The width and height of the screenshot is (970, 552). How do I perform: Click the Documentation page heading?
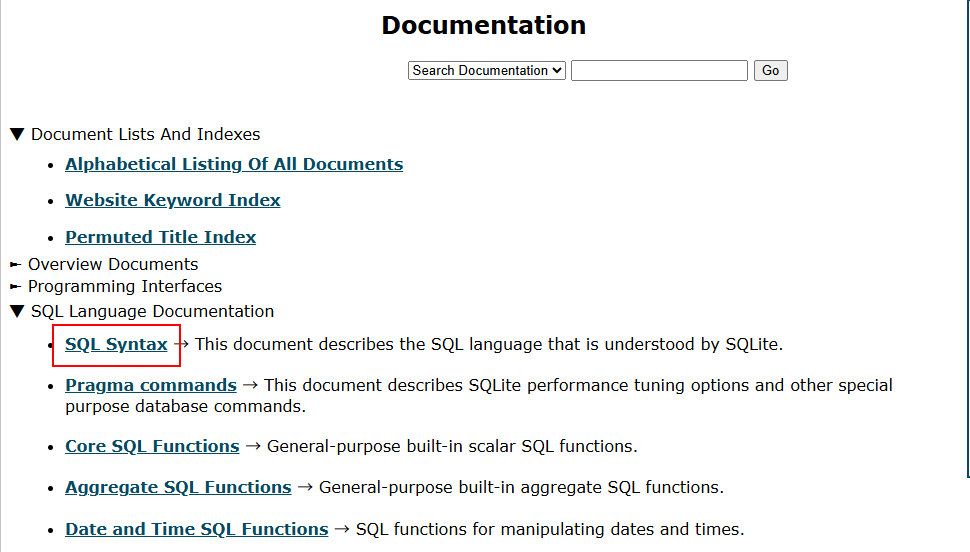coord(484,25)
